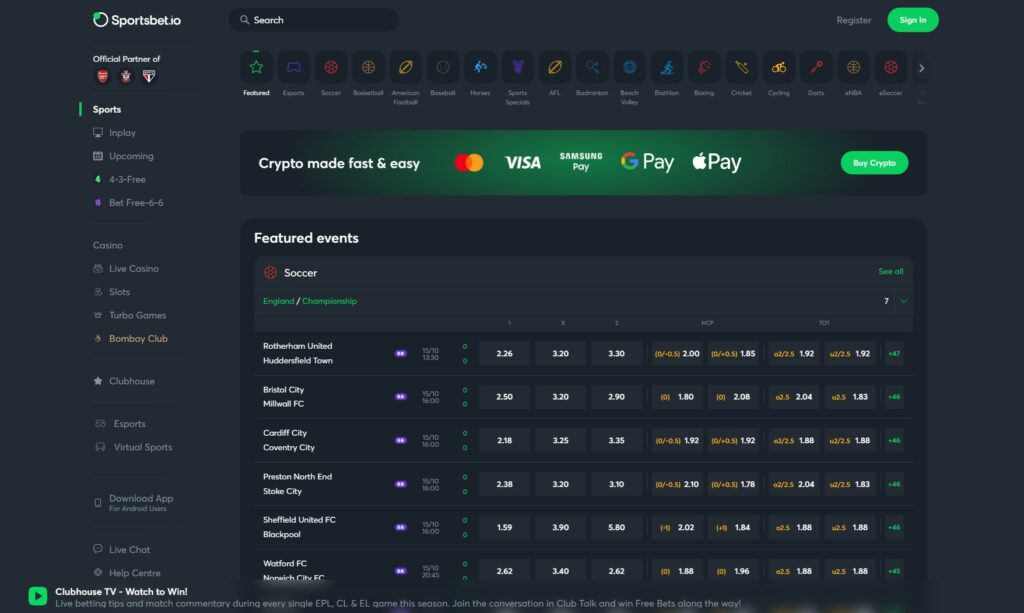Open the Featured star sports category
This screenshot has width=1024, height=613.
[x=256, y=67]
